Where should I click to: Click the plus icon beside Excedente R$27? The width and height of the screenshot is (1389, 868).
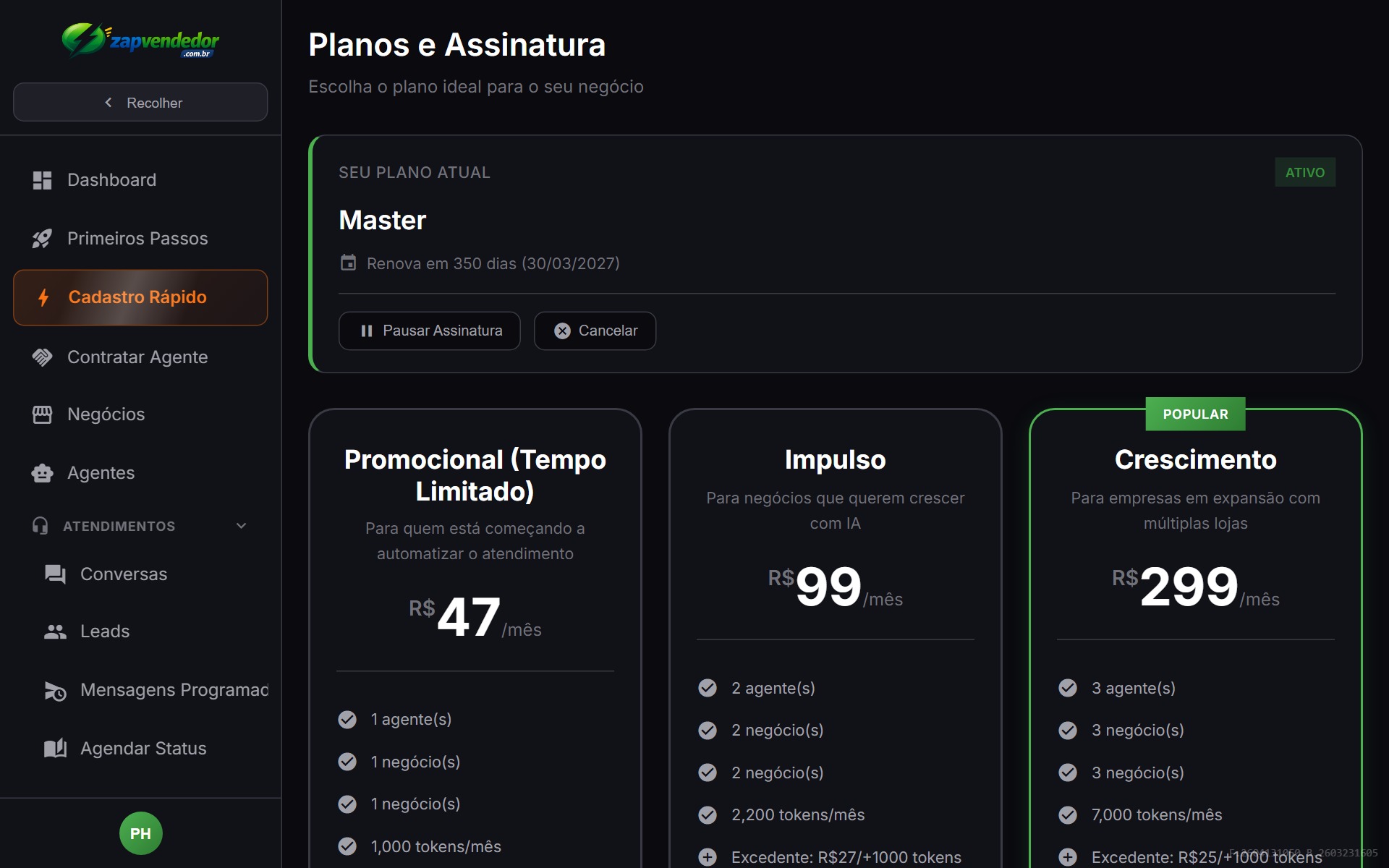[x=708, y=857]
